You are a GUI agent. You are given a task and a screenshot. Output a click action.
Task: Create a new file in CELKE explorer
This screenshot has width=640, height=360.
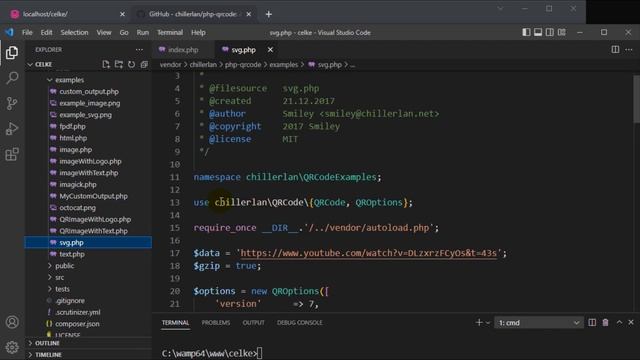(106, 64)
